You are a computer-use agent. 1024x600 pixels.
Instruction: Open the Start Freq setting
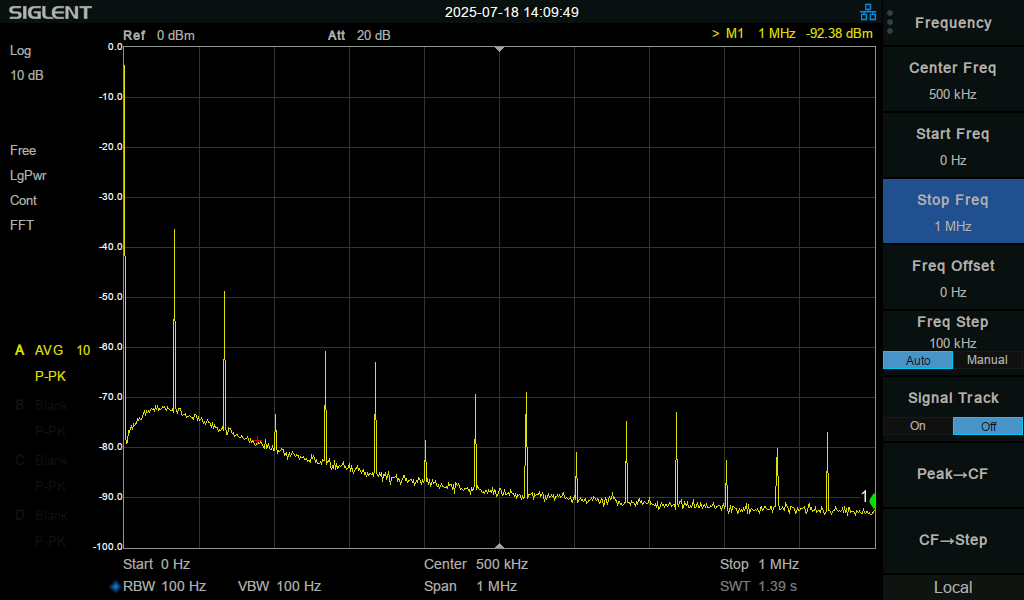click(x=953, y=146)
